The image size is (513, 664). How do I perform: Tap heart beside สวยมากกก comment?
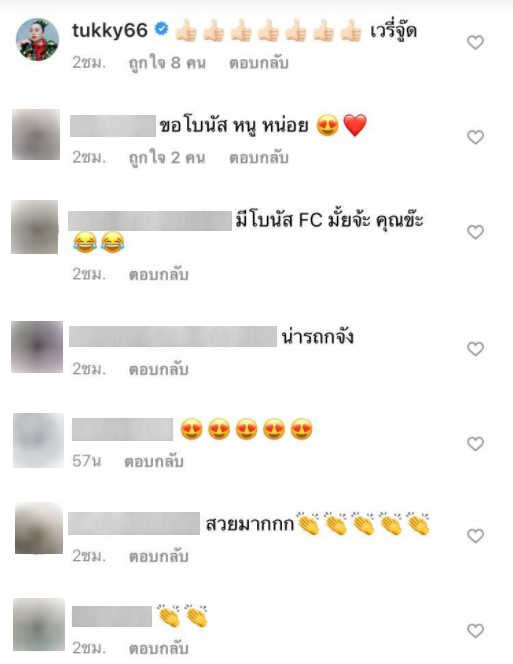475,536
